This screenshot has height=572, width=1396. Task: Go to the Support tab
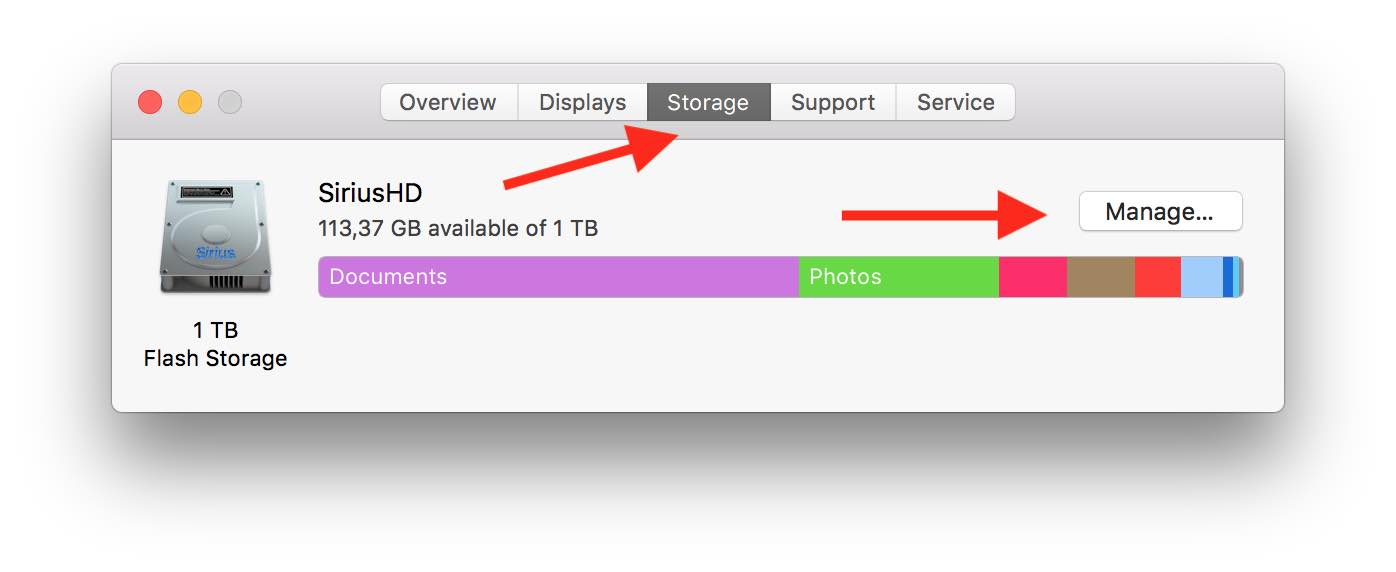[x=832, y=102]
